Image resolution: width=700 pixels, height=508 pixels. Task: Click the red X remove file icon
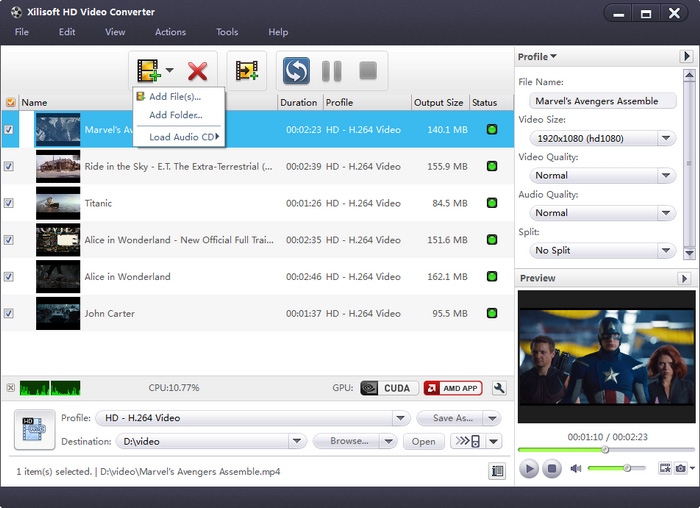point(197,71)
